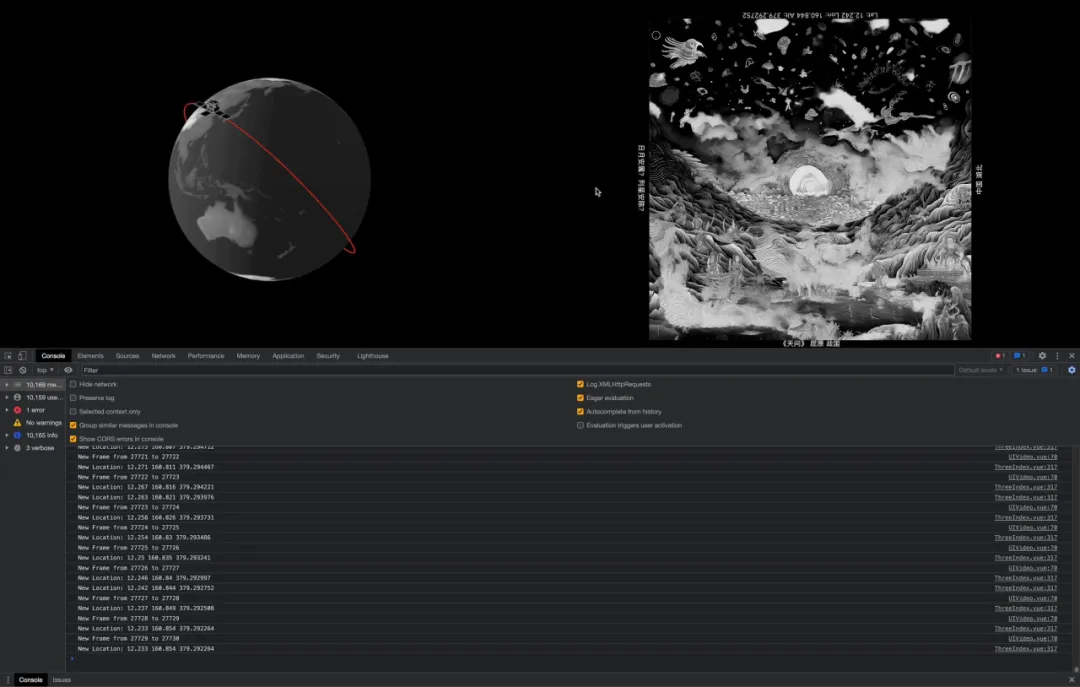
Task: Disable Show CORS errors in console
Action: tap(73, 439)
